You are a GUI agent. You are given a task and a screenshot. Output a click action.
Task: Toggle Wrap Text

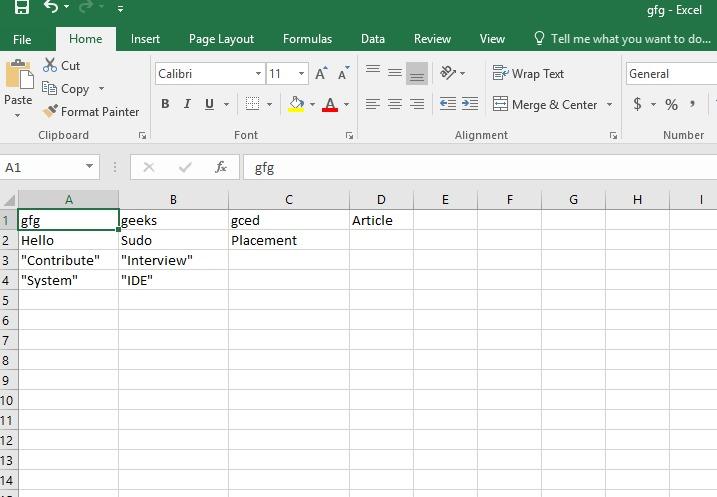pyautogui.click(x=528, y=74)
